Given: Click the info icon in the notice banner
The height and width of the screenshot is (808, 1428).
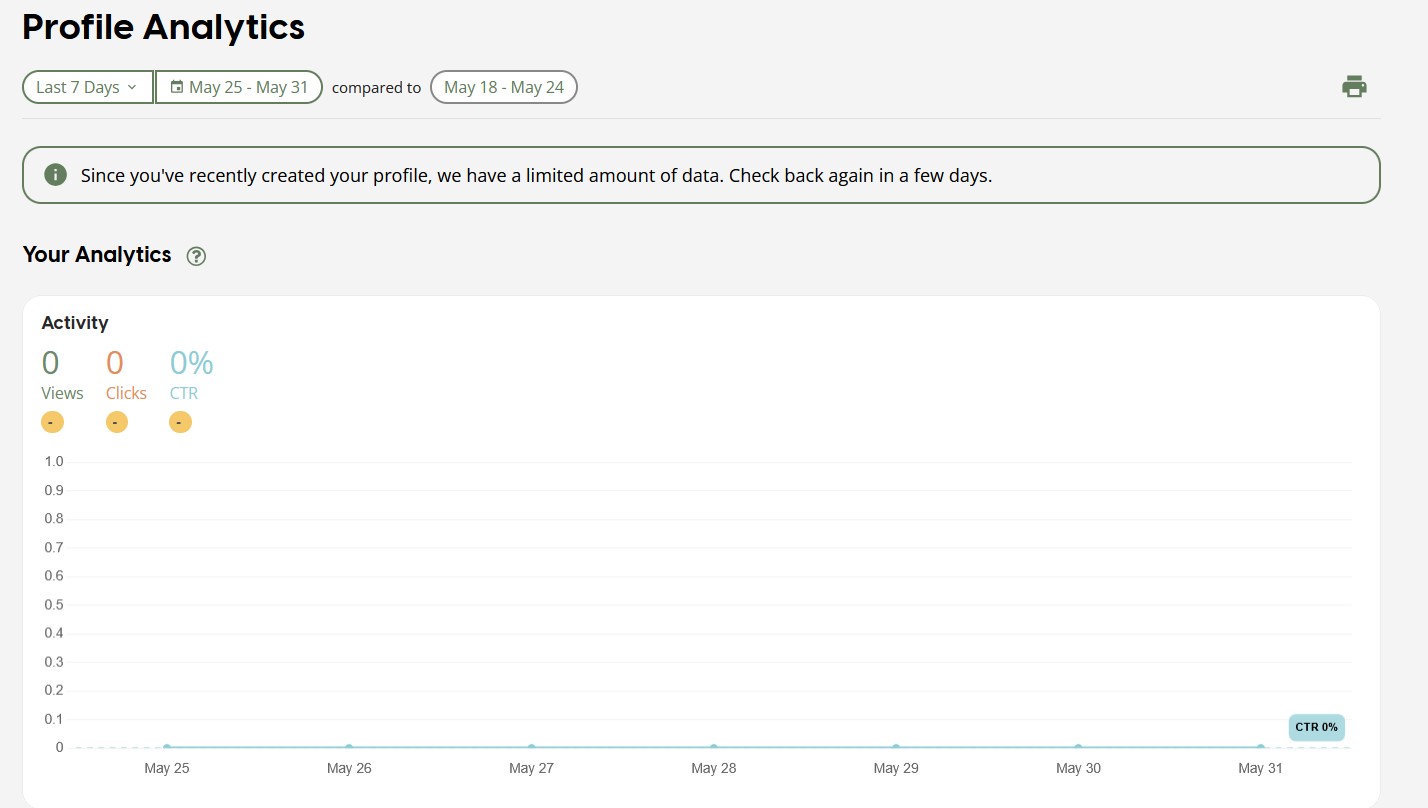Looking at the screenshot, I should coord(56,175).
